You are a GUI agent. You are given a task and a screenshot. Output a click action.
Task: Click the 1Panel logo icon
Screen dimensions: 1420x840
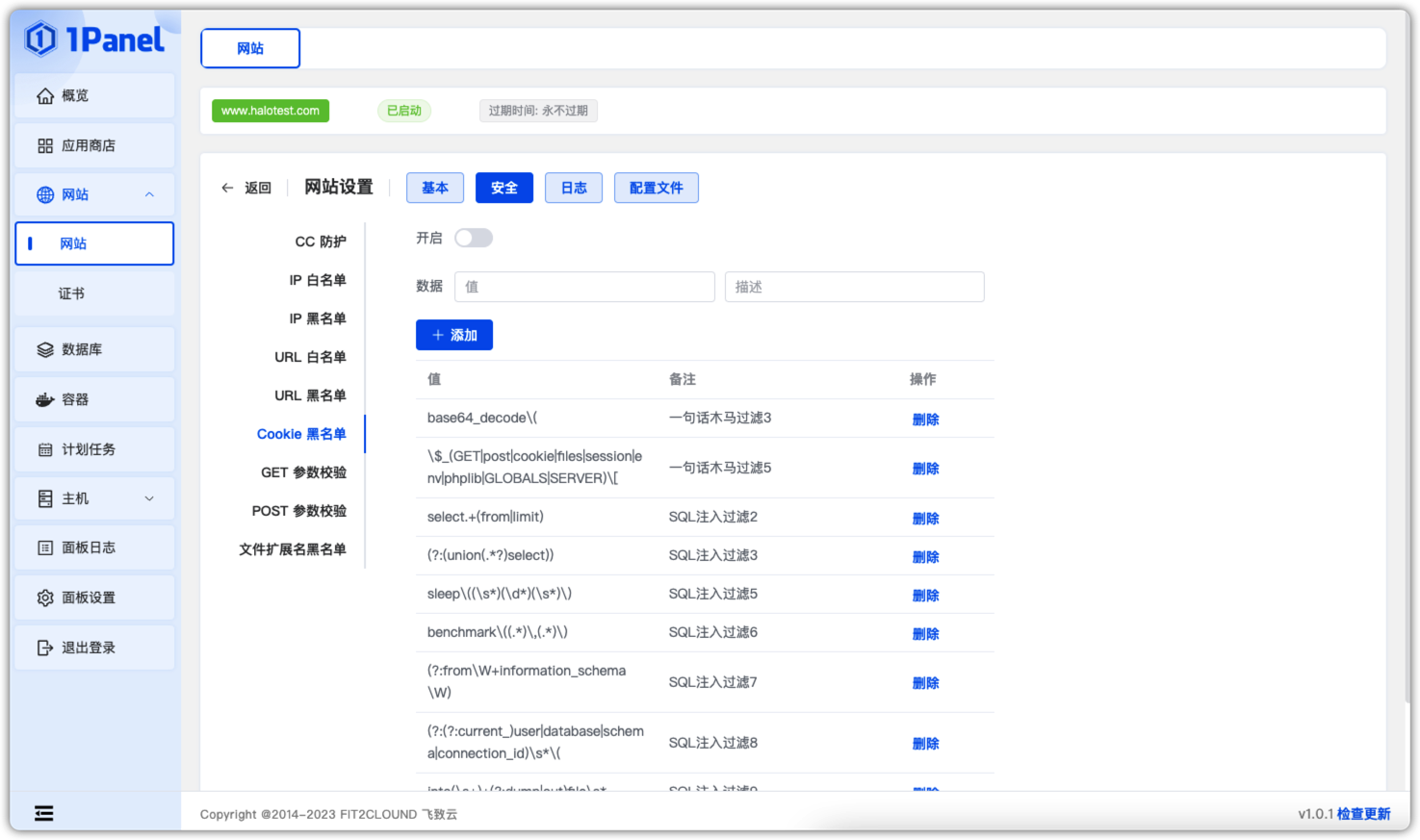[x=41, y=39]
